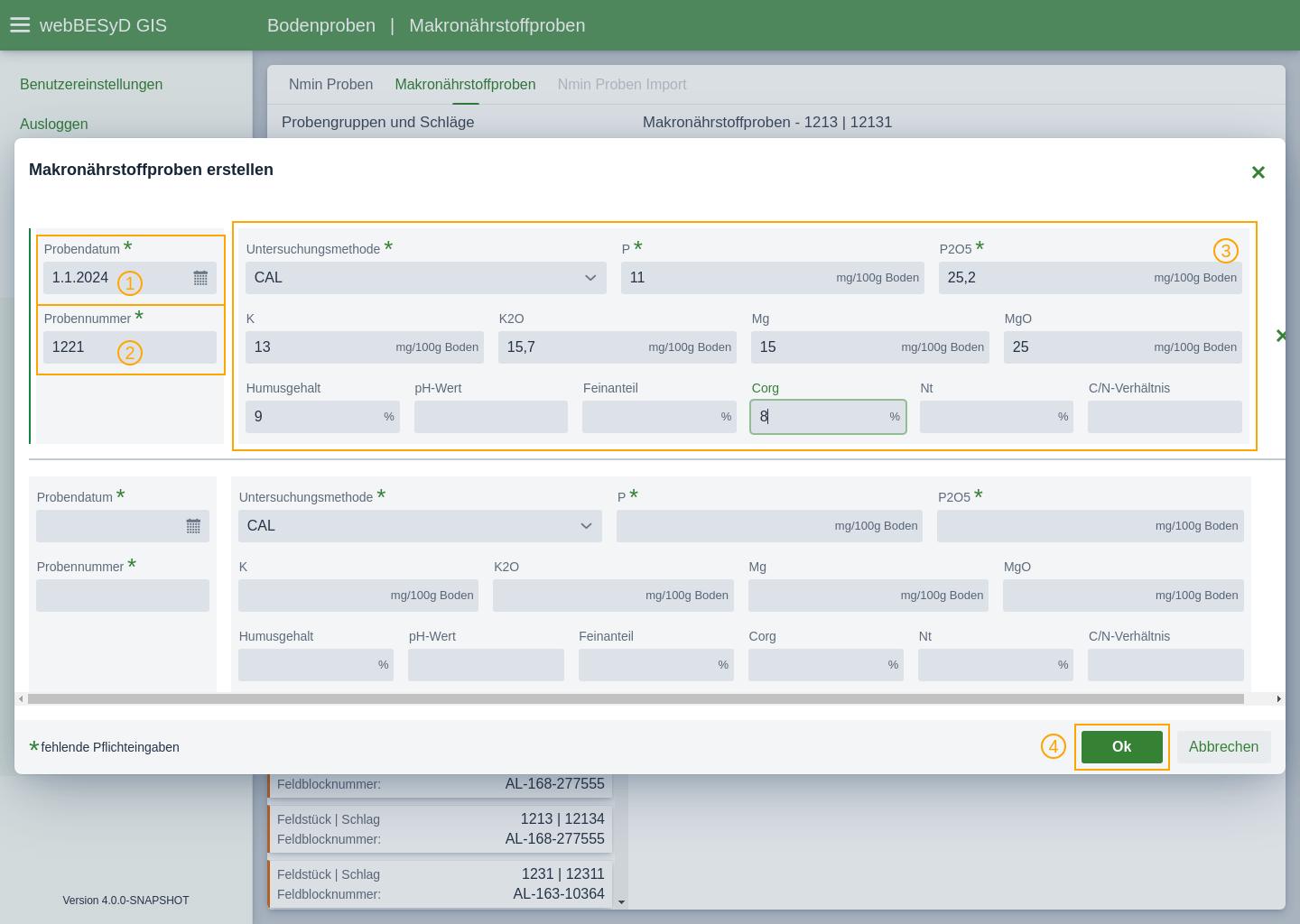Click the K field with value 13
The width and height of the screenshot is (1300, 924).
click(365, 347)
